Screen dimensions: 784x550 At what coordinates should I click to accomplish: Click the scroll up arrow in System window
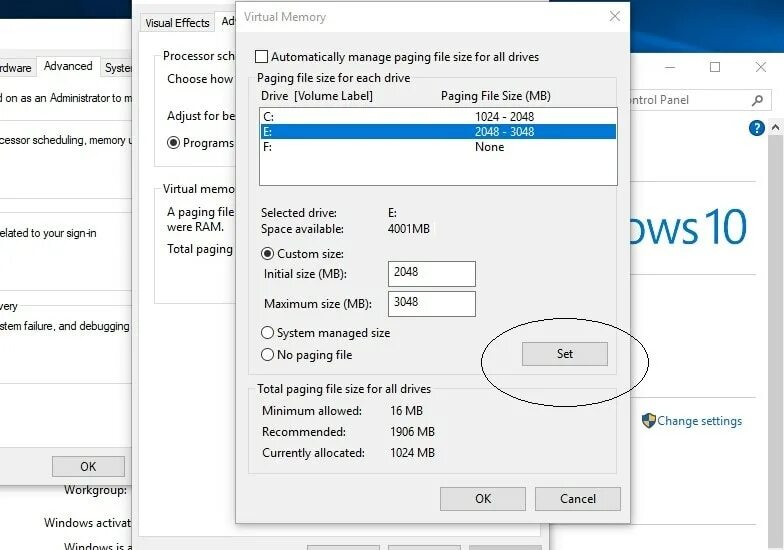(775, 128)
